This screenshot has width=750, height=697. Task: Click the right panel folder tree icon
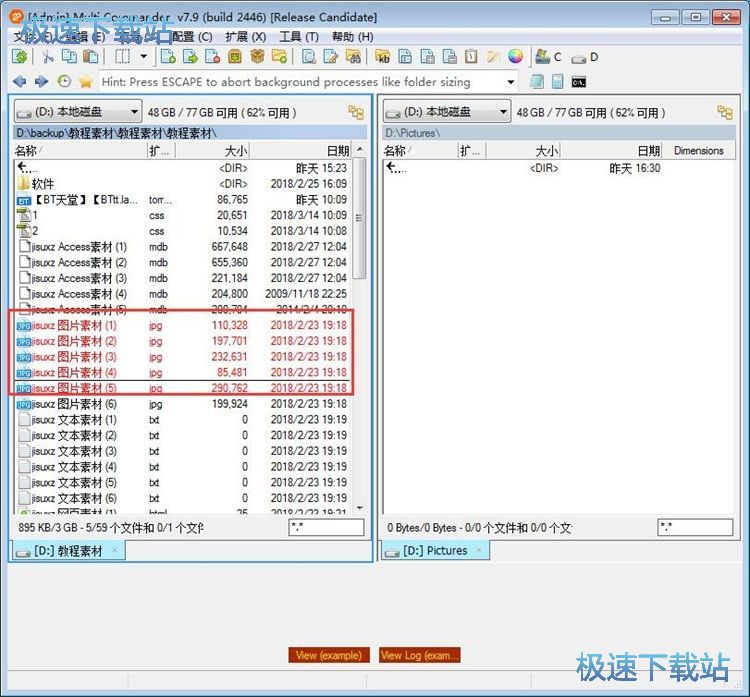point(725,112)
